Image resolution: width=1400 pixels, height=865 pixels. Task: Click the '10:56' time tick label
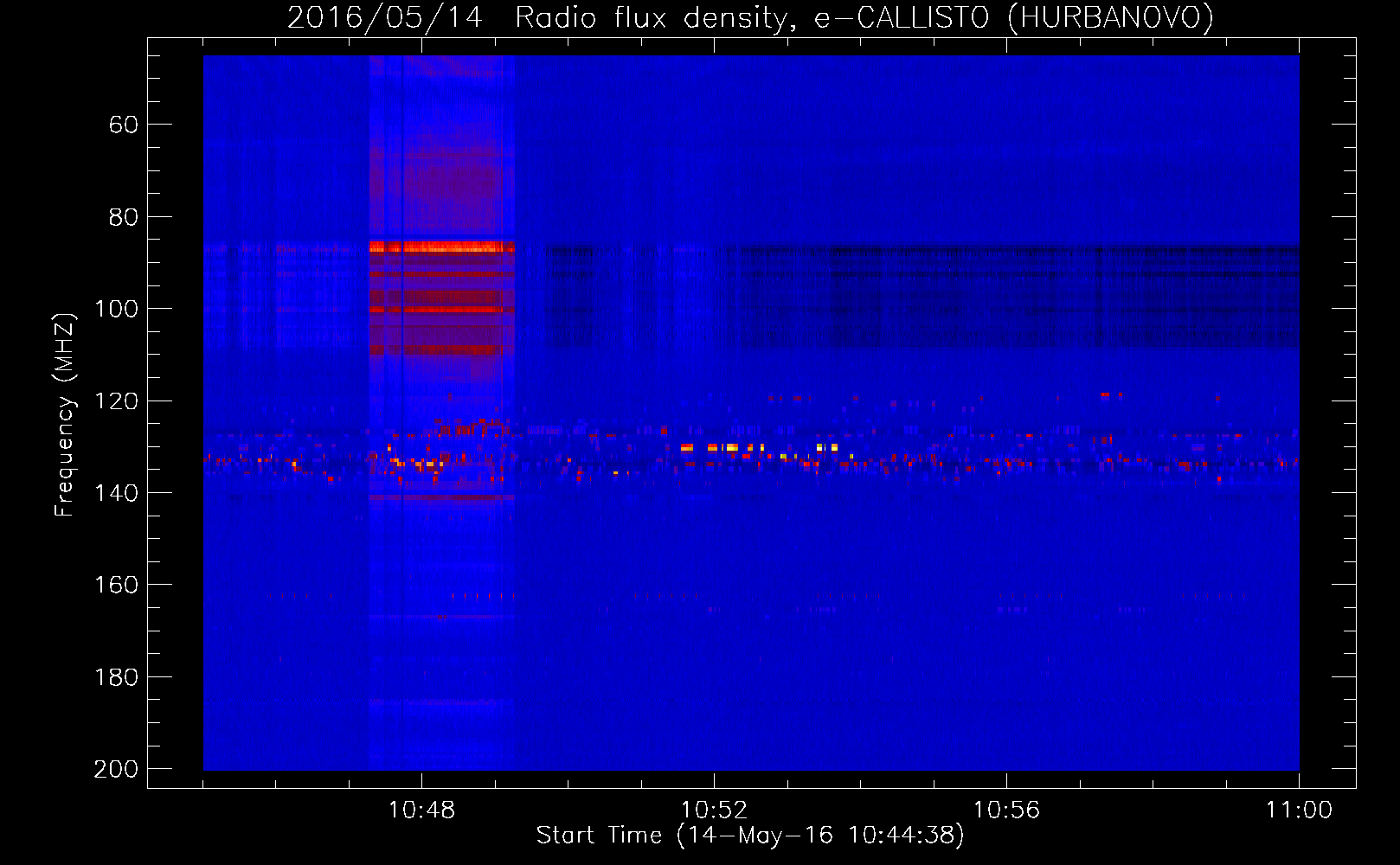coord(1006,811)
